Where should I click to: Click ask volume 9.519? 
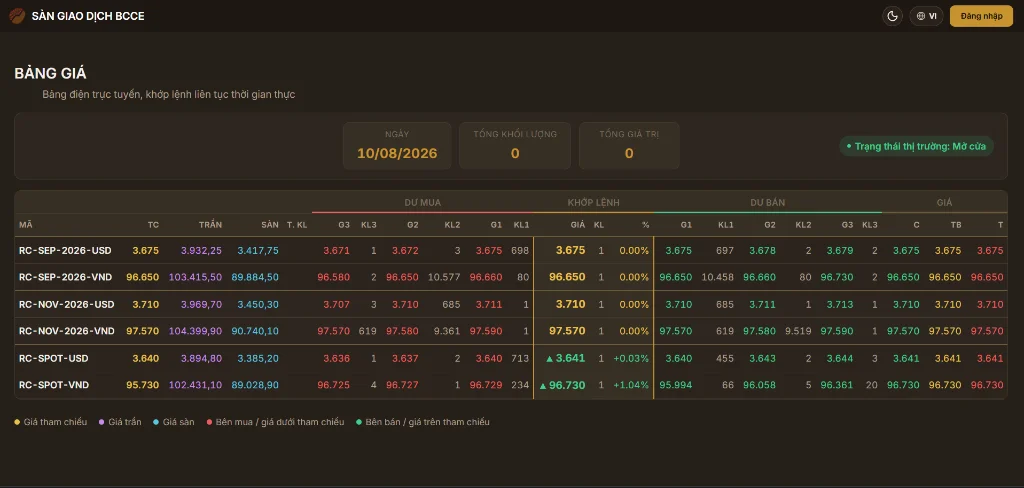pos(798,331)
